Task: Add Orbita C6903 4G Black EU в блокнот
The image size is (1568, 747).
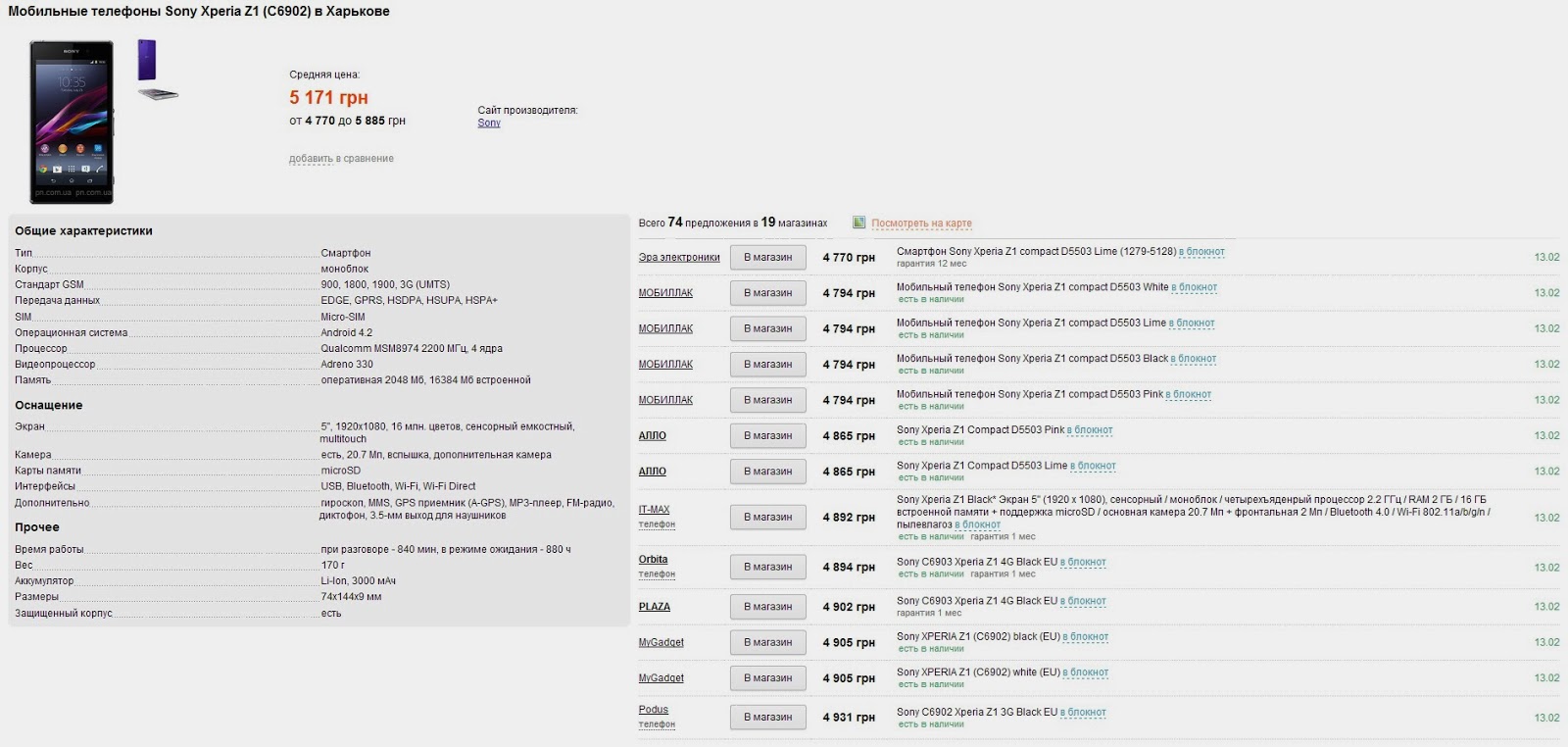Action: (1083, 563)
